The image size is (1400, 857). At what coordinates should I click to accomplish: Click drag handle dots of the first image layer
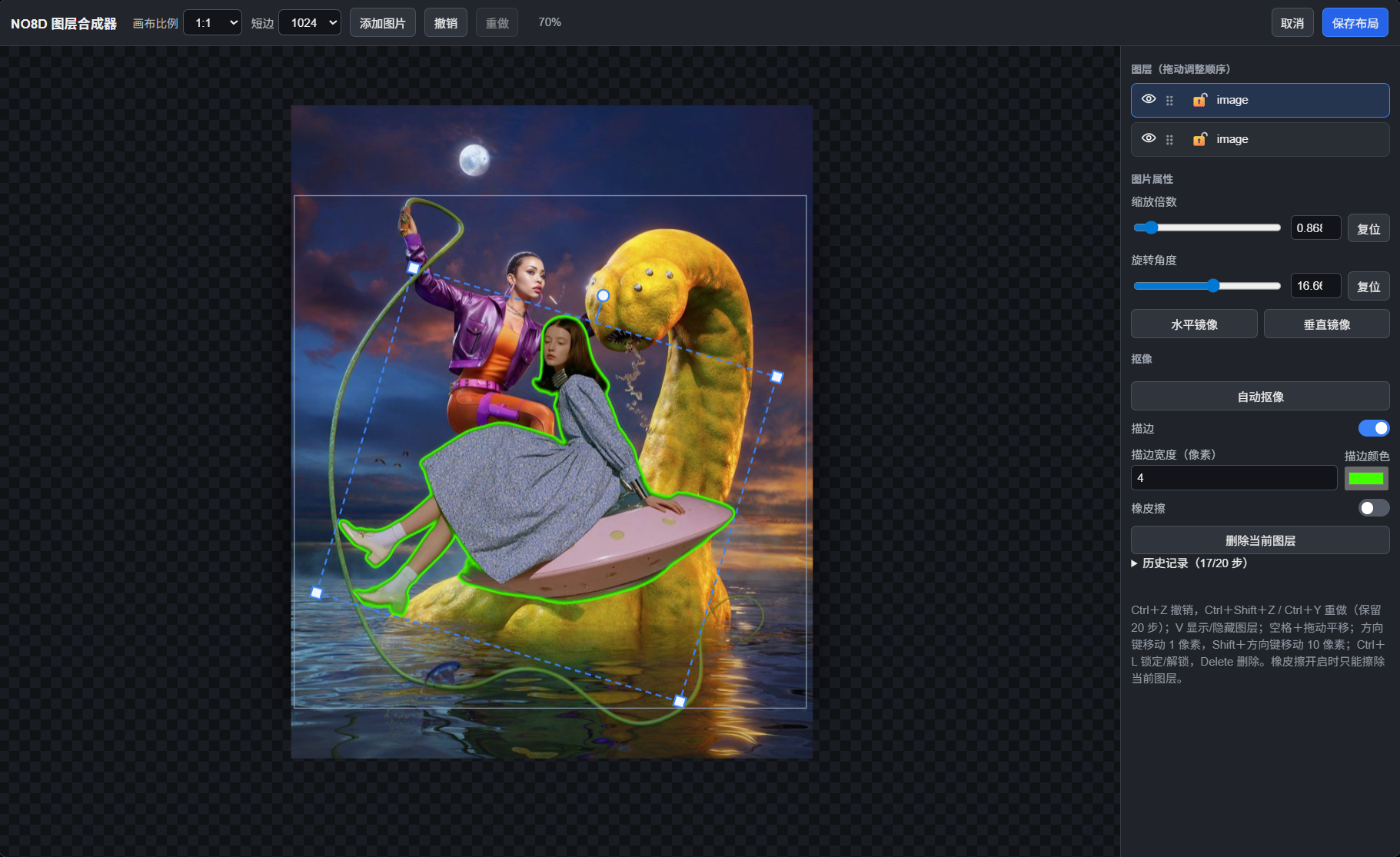pos(1169,101)
